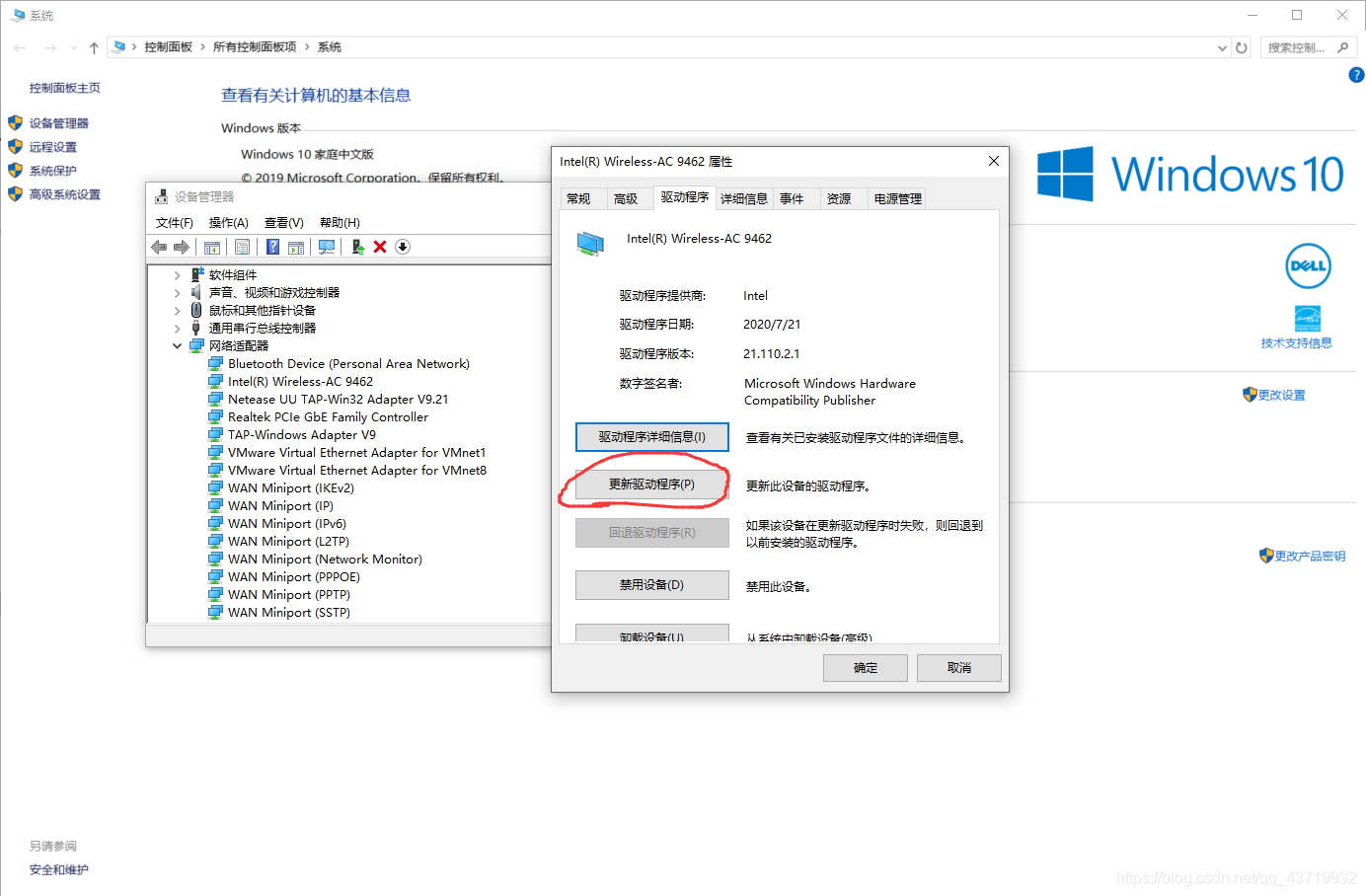The width and height of the screenshot is (1366, 896).
Task: Click 更改产品密钥 link
Action: (x=1310, y=557)
